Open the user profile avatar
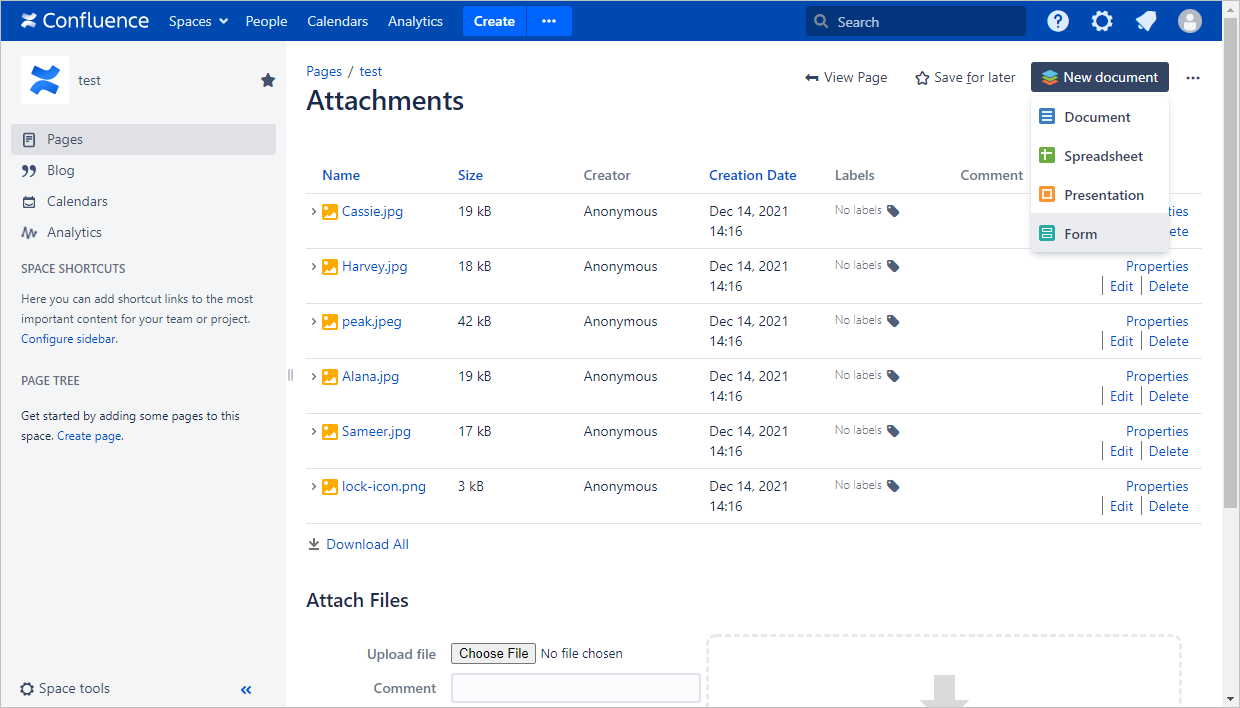The height and width of the screenshot is (708, 1240). (x=1190, y=21)
